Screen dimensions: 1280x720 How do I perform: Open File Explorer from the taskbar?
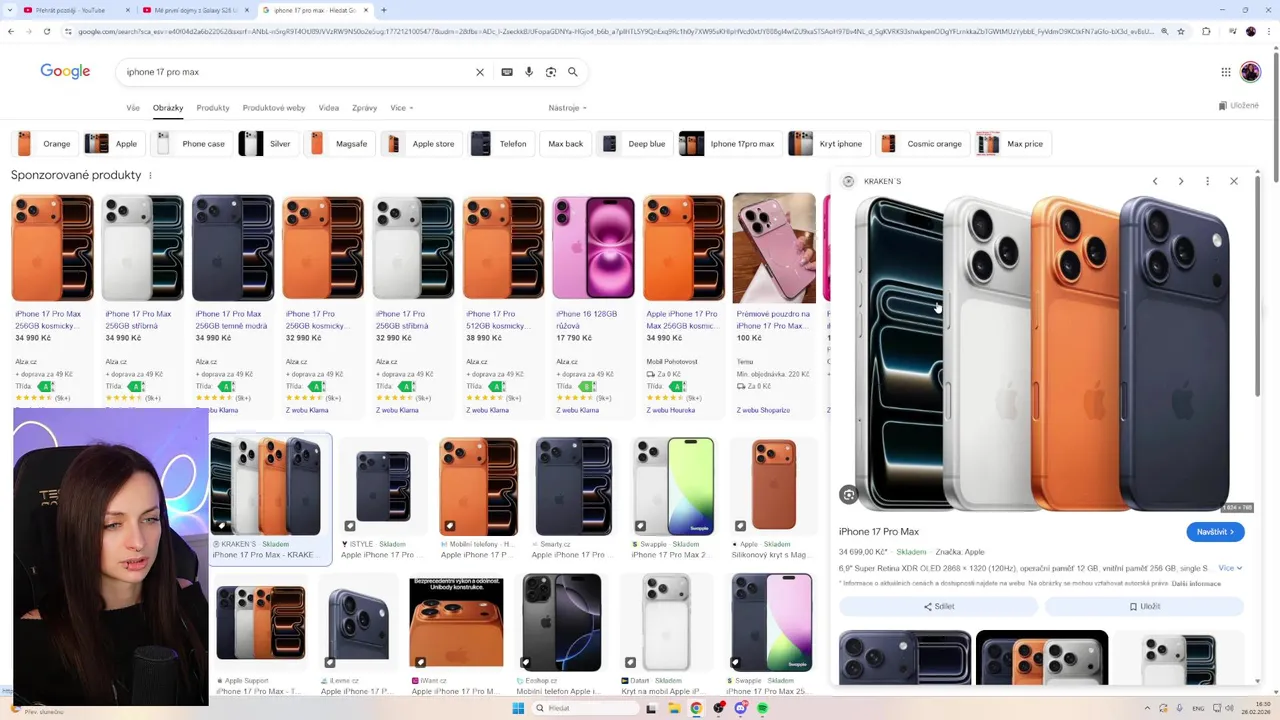click(674, 708)
